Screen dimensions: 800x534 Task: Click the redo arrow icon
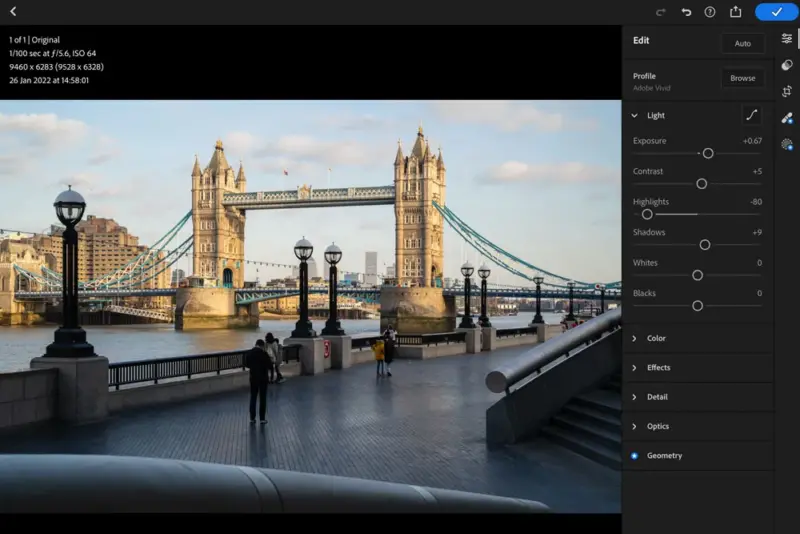(x=661, y=12)
